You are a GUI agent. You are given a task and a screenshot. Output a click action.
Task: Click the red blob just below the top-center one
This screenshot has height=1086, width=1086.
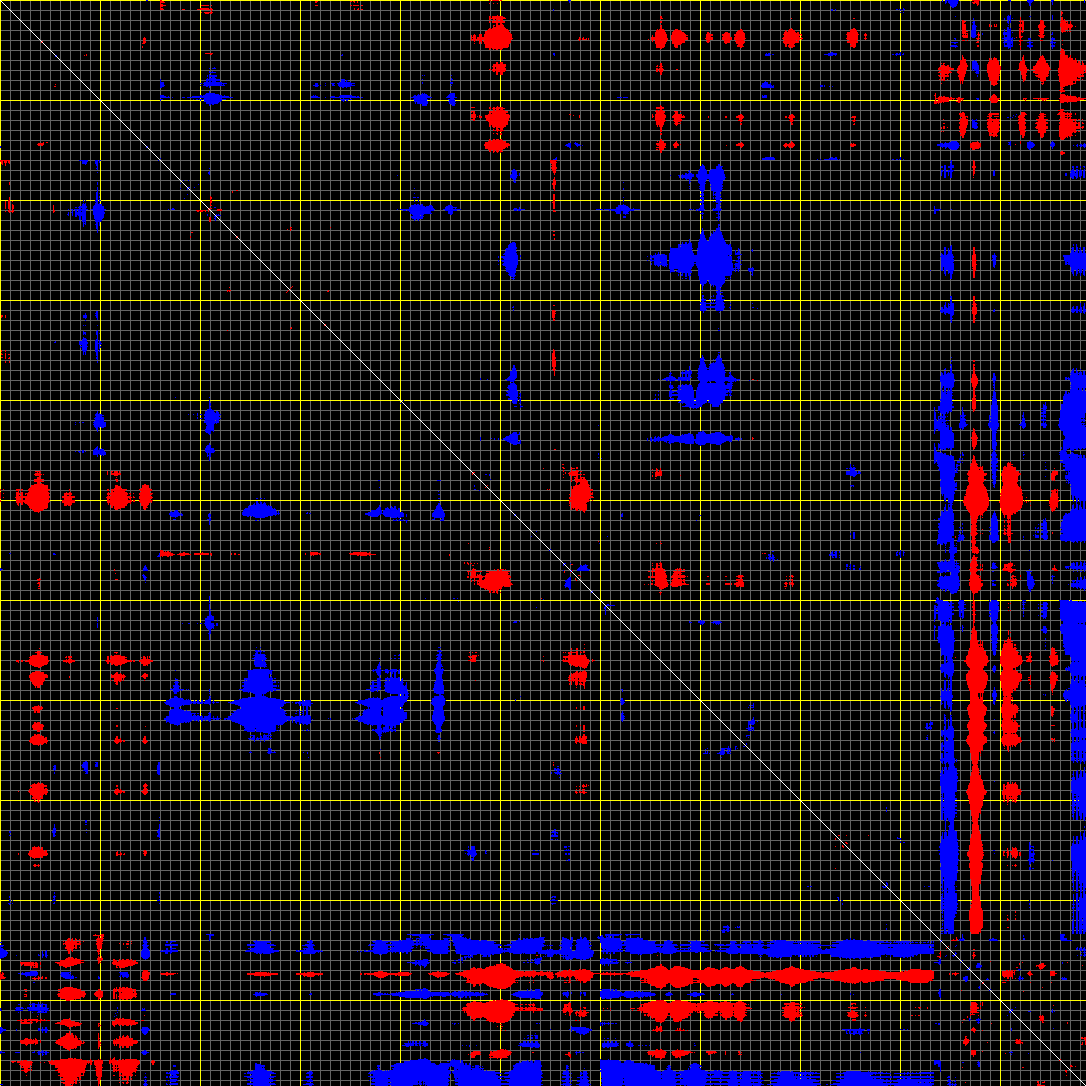(x=497, y=118)
